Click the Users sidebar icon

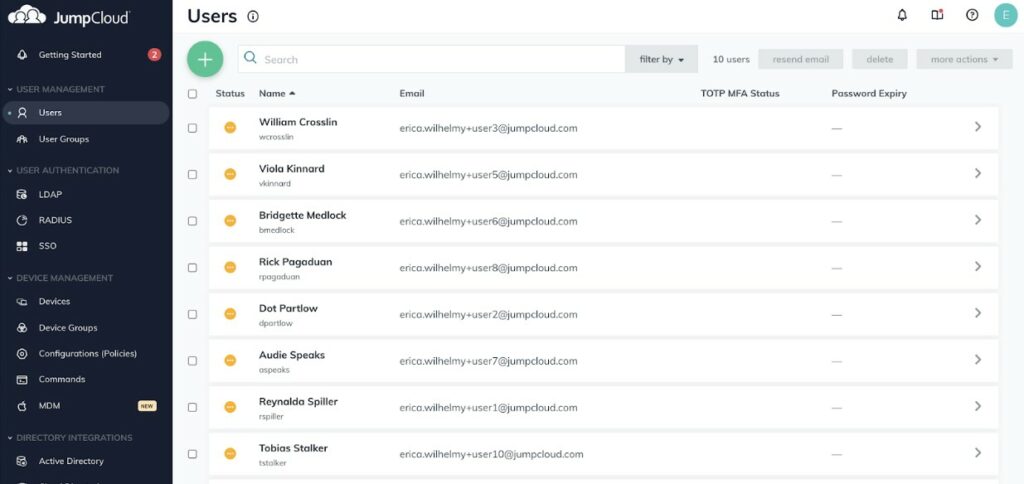22,112
